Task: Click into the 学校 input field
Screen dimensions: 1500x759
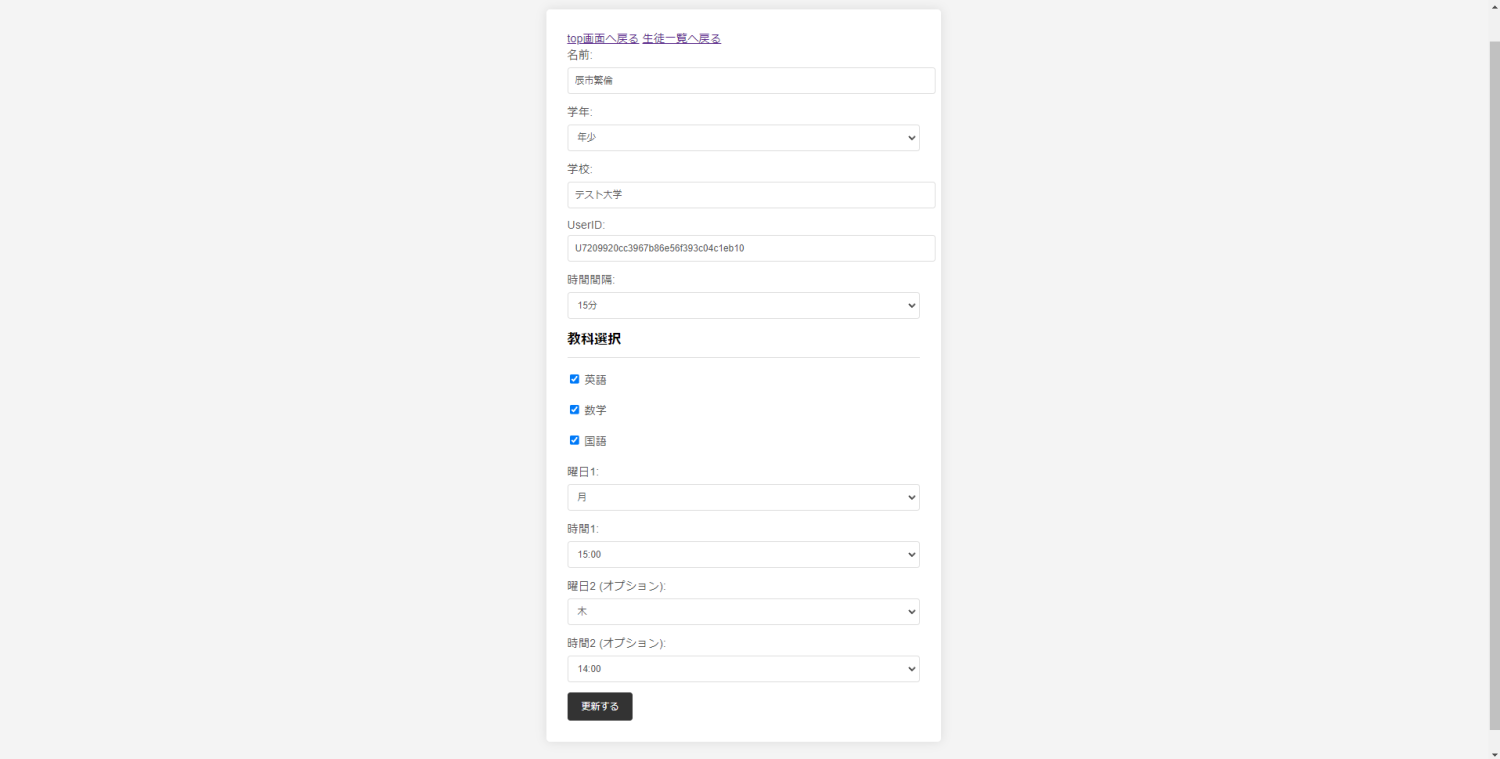Action: pyautogui.click(x=750, y=195)
